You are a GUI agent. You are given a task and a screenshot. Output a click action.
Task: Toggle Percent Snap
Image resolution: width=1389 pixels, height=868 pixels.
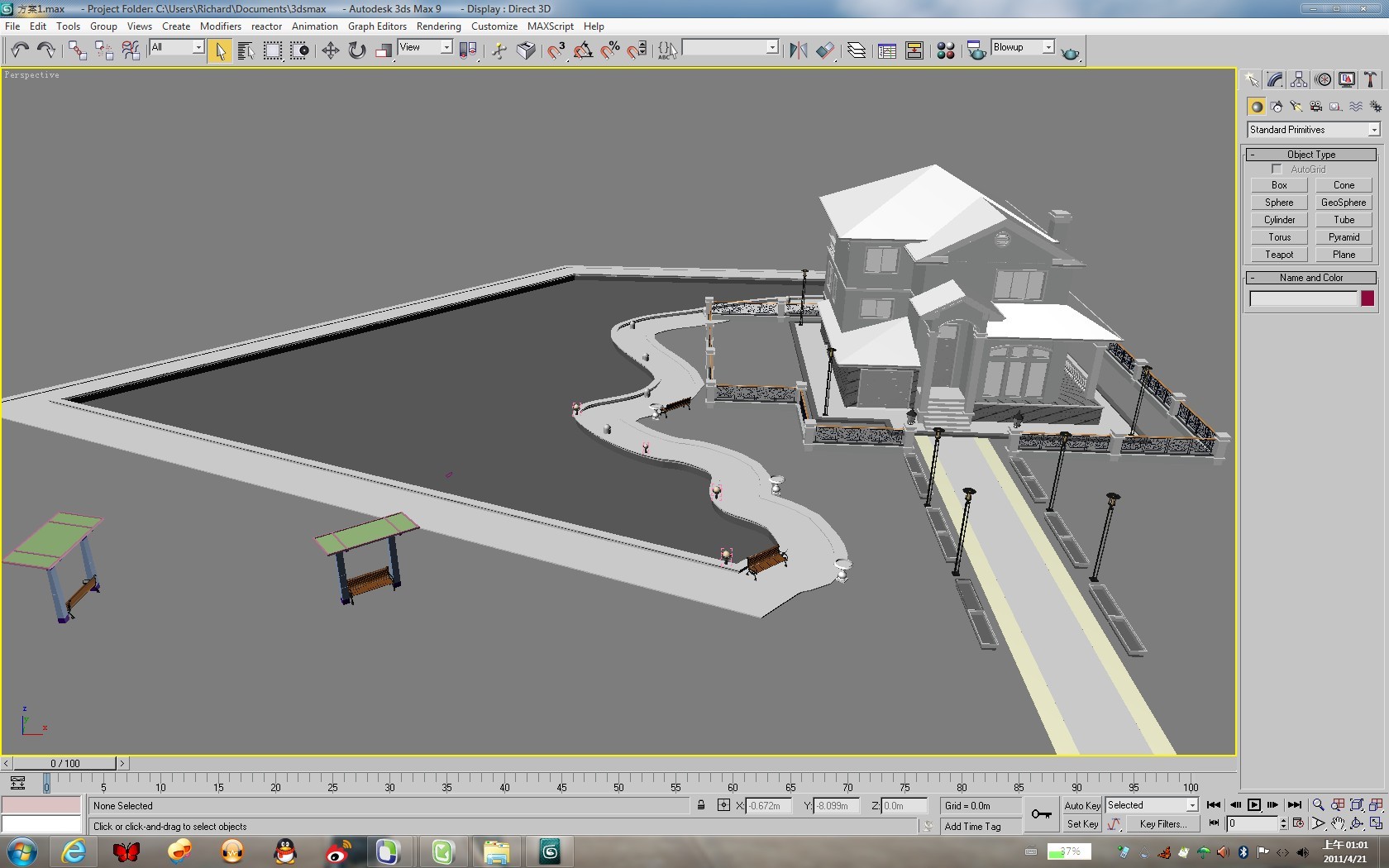(x=610, y=50)
